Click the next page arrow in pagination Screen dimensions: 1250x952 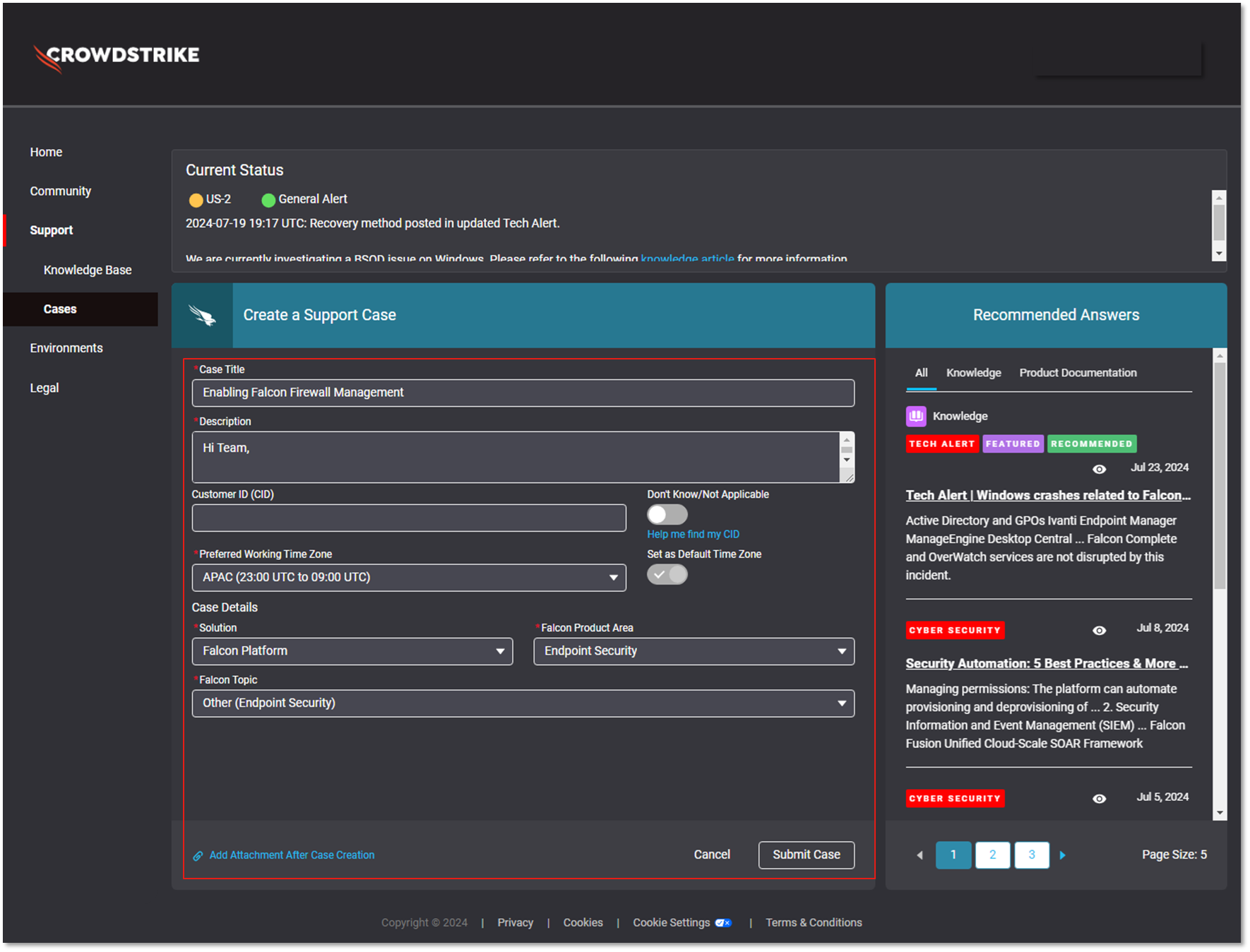coord(1062,855)
